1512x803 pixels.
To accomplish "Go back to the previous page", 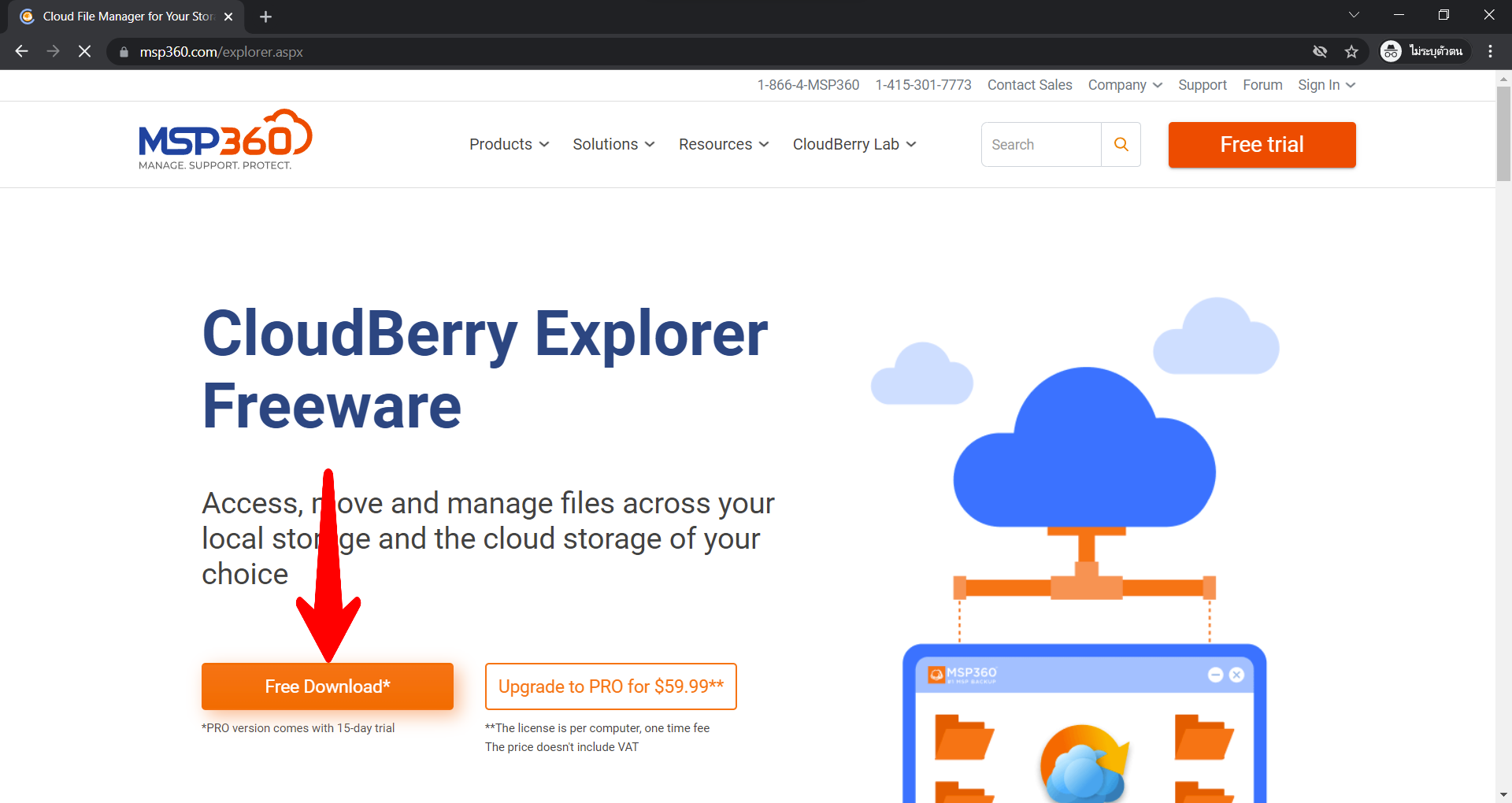I will (x=21, y=51).
